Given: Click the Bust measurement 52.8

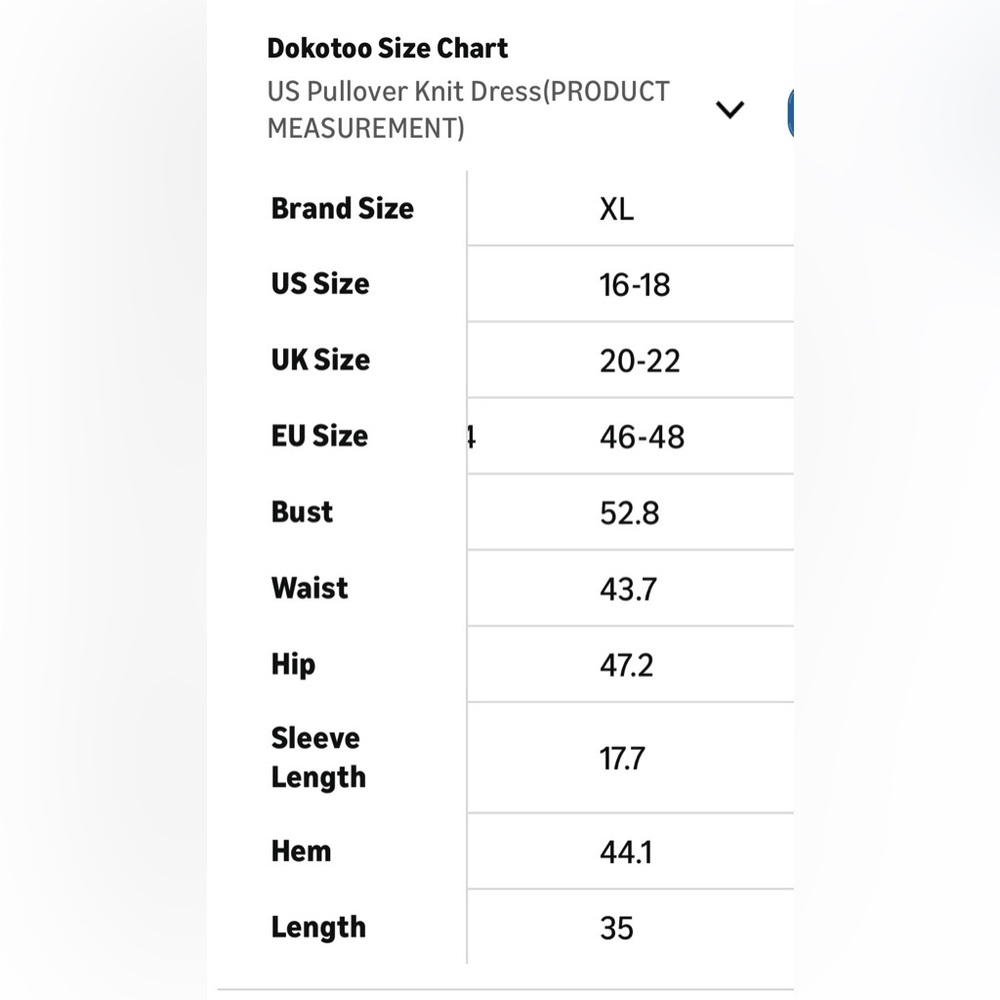Looking at the screenshot, I should pos(629,513).
